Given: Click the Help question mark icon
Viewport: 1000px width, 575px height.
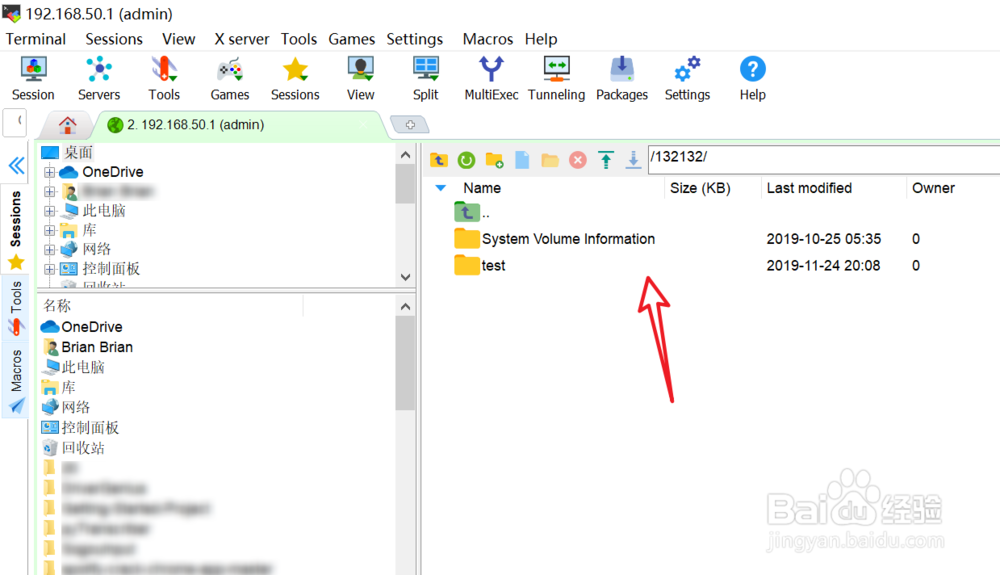Looking at the screenshot, I should click(753, 78).
